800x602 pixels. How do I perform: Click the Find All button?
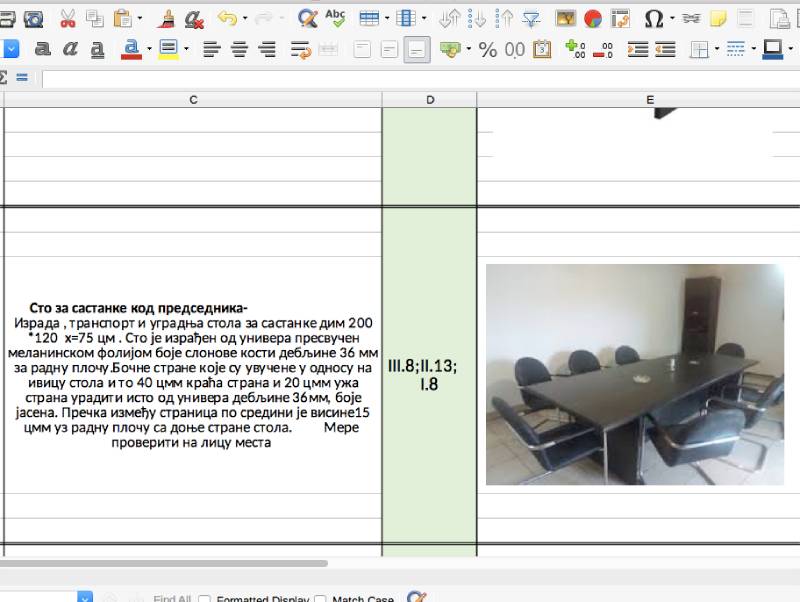170,598
